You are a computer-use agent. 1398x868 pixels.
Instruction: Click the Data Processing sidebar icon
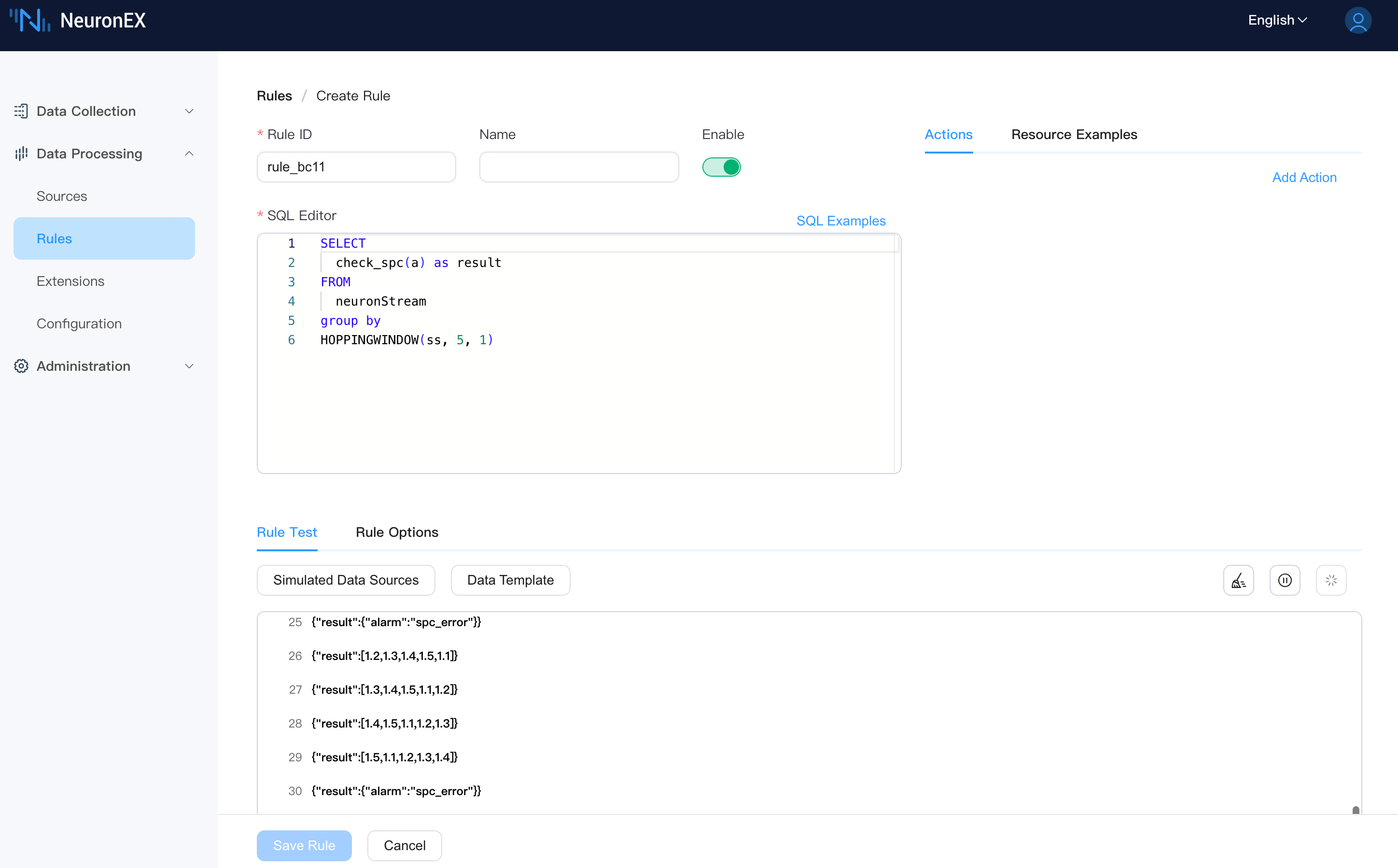21,154
